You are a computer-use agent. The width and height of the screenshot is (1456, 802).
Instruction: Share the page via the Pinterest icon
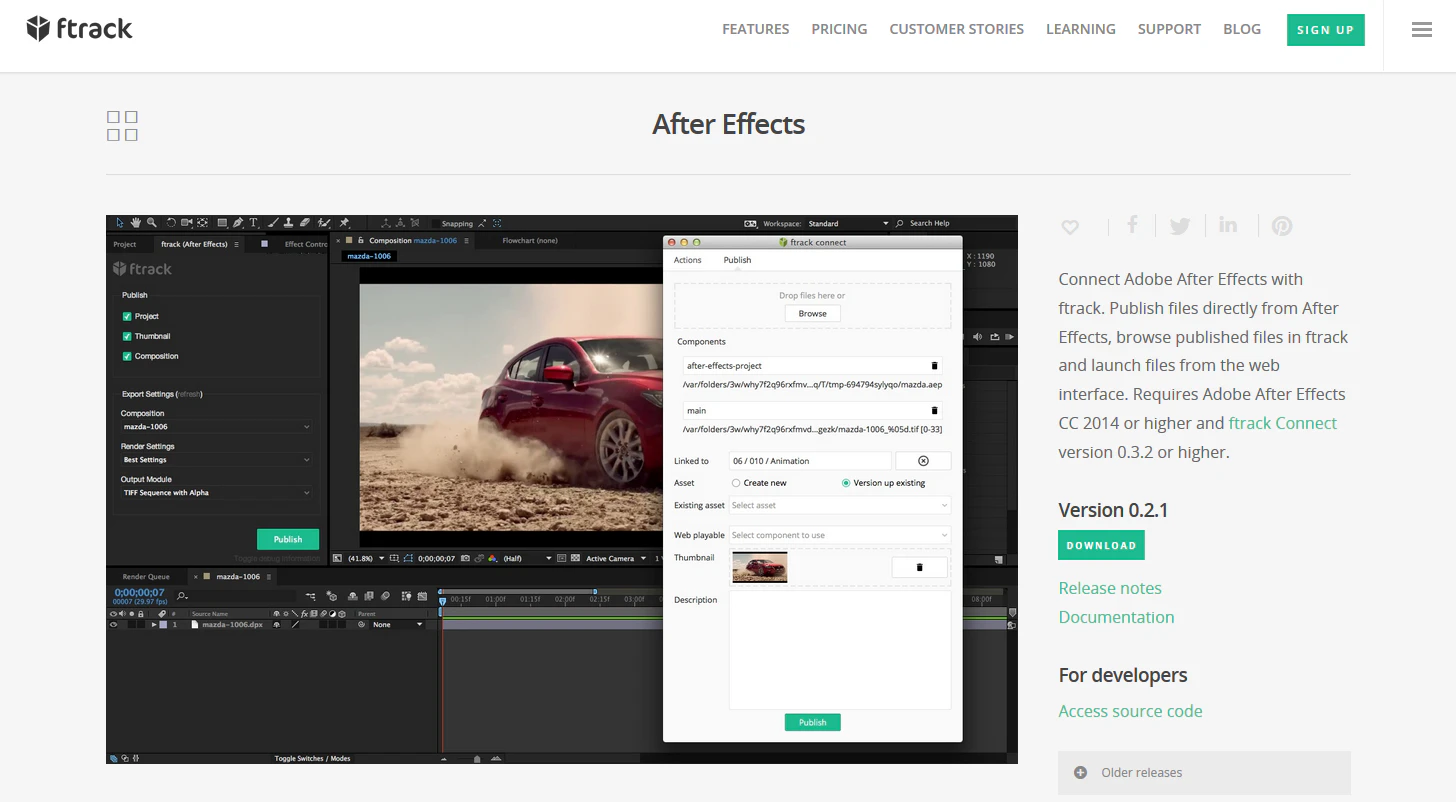(1282, 226)
